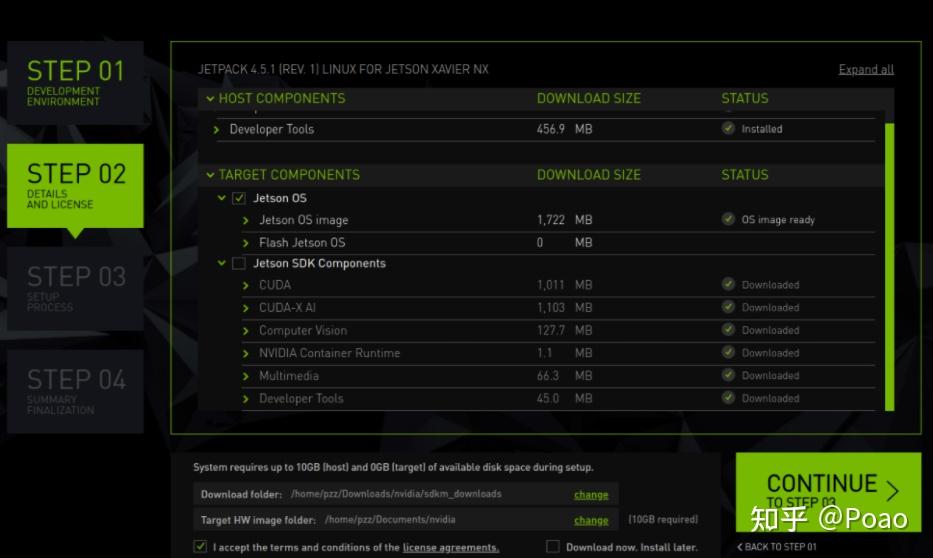
Task: Toggle the accept license terms checkbox
Action: (201, 546)
